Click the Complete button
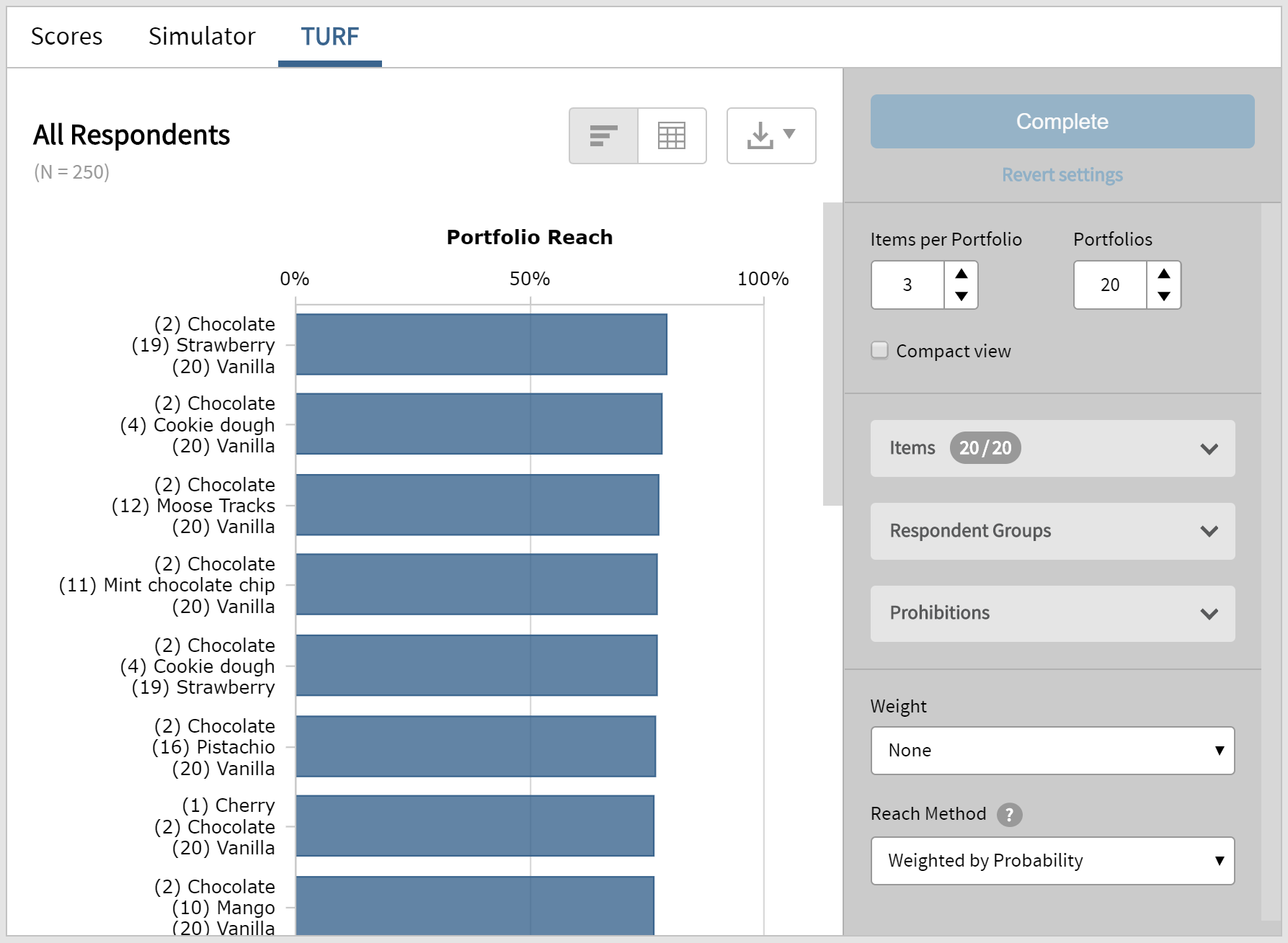The height and width of the screenshot is (943, 1288). [x=1062, y=121]
